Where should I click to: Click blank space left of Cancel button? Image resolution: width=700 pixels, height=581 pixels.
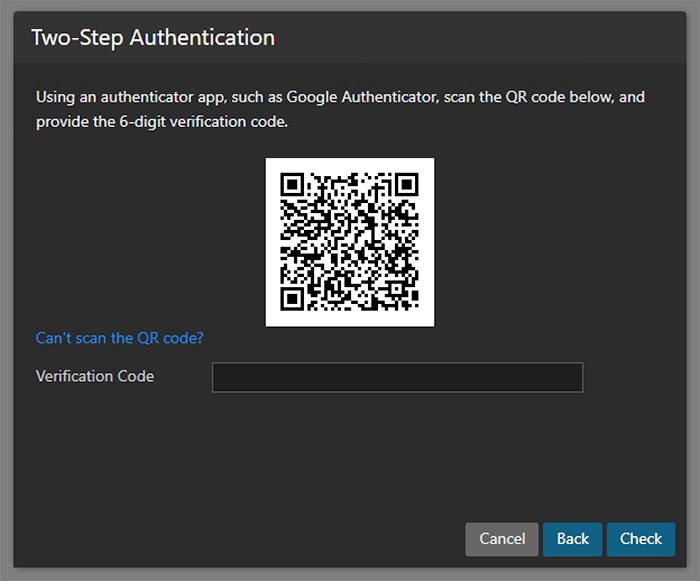[250, 539]
